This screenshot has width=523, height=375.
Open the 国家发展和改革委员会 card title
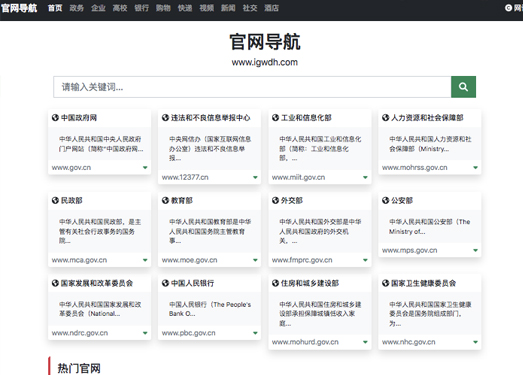pos(97,283)
